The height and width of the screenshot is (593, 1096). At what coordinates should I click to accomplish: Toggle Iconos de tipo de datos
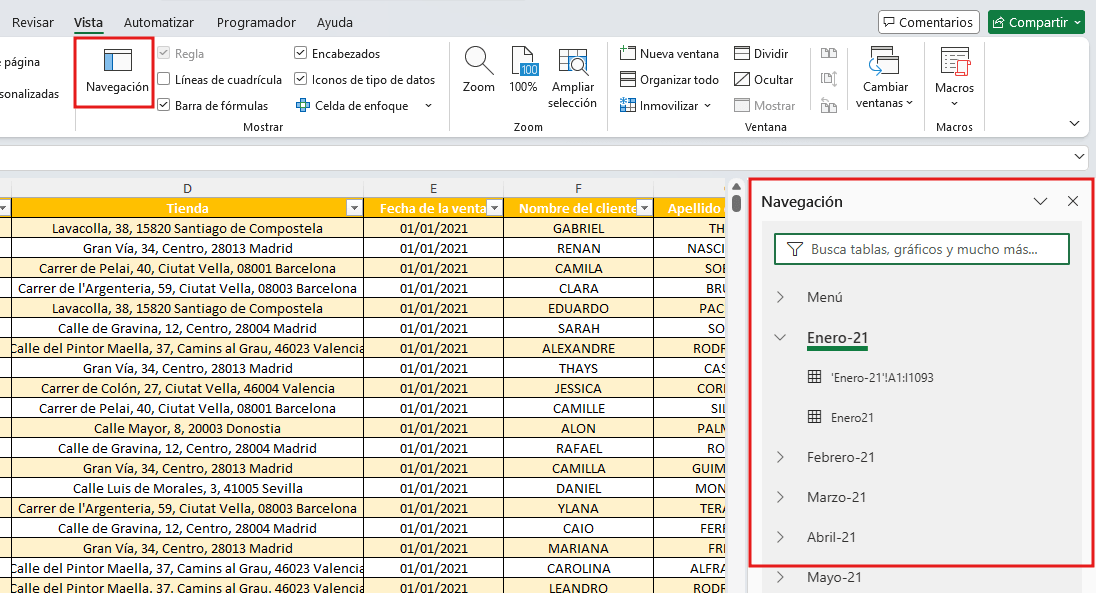[x=301, y=79]
